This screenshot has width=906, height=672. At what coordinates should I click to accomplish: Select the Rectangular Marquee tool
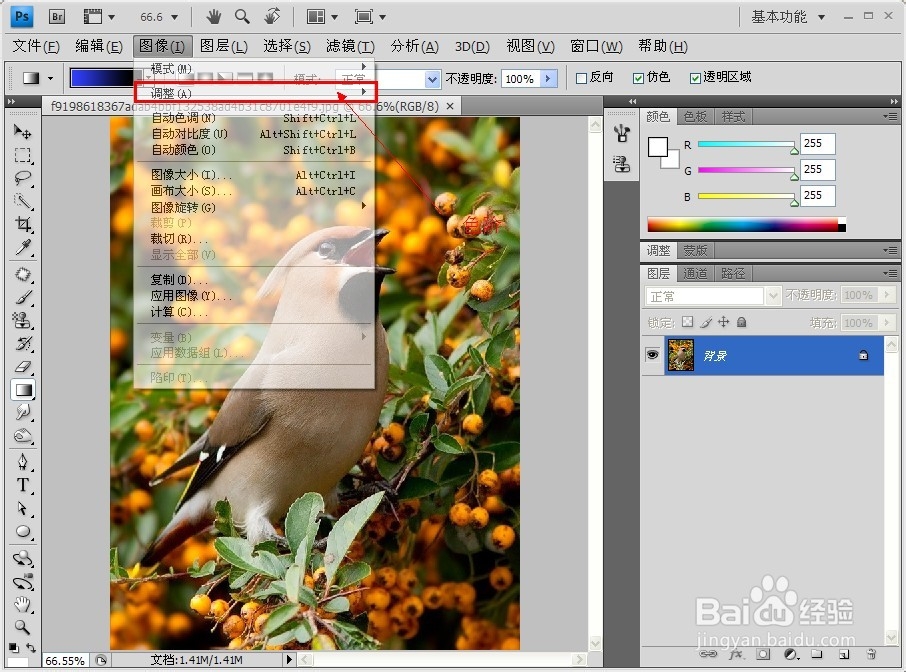click(23, 155)
